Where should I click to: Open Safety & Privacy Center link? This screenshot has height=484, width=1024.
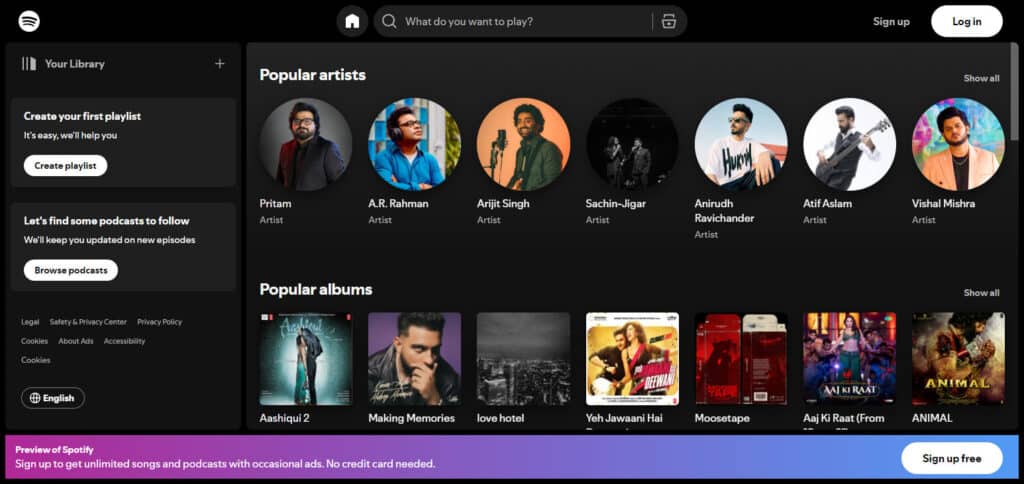tap(88, 322)
